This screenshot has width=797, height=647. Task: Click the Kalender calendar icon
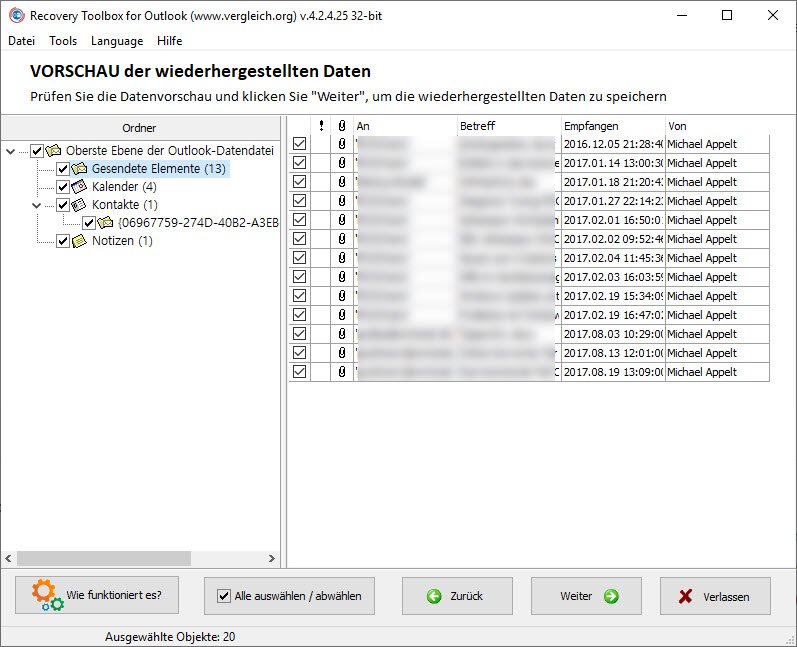click(x=79, y=187)
